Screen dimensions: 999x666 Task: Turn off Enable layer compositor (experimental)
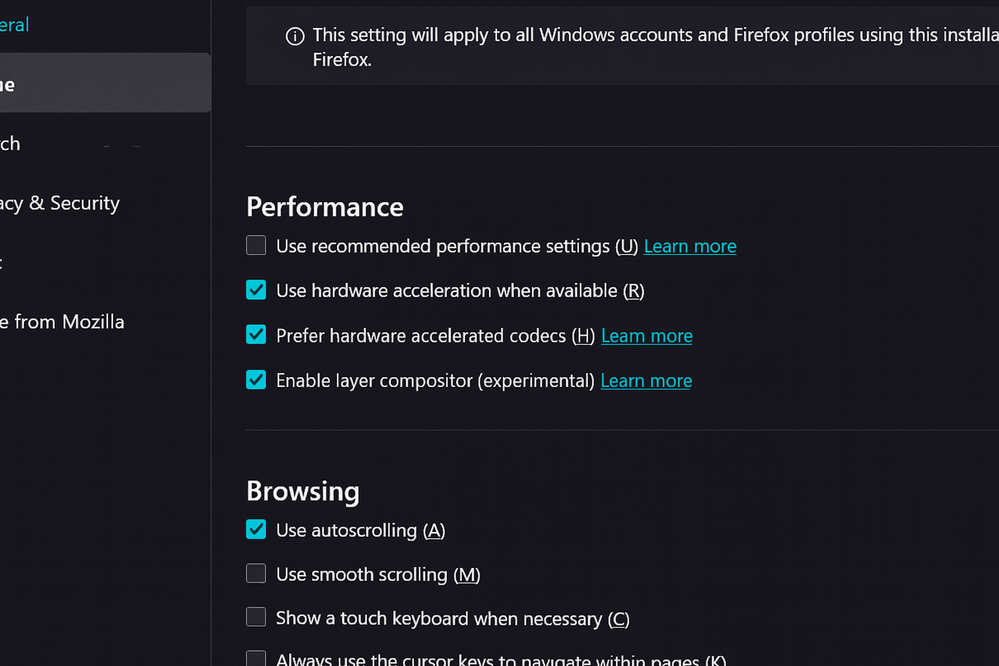click(x=256, y=380)
